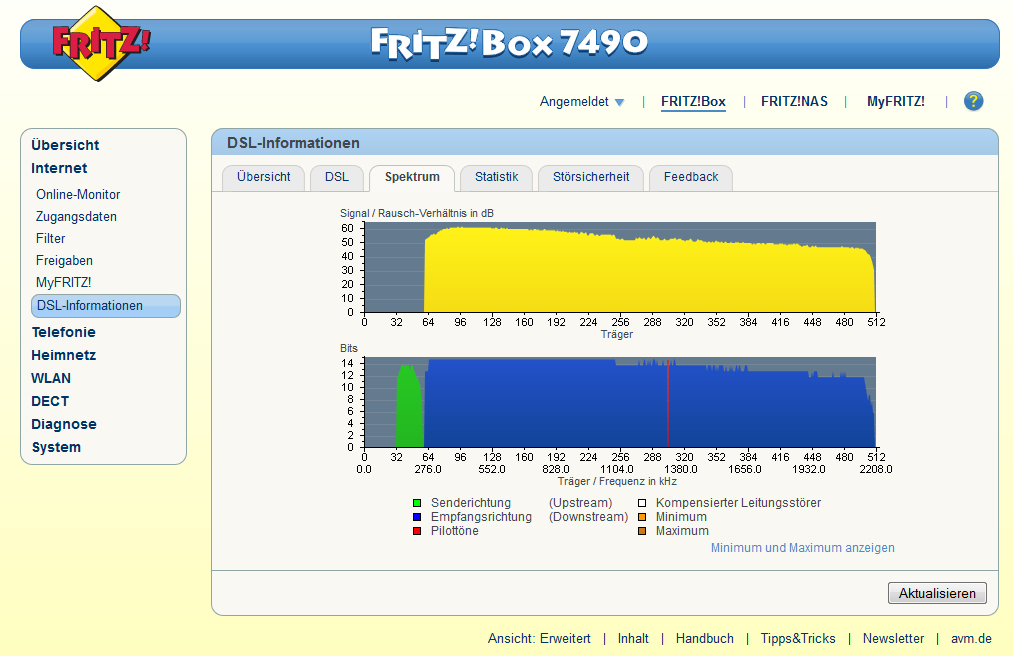Open Zugangsdaten in the sidebar
Image resolution: width=1013 pixels, height=656 pixels.
[x=76, y=217]
